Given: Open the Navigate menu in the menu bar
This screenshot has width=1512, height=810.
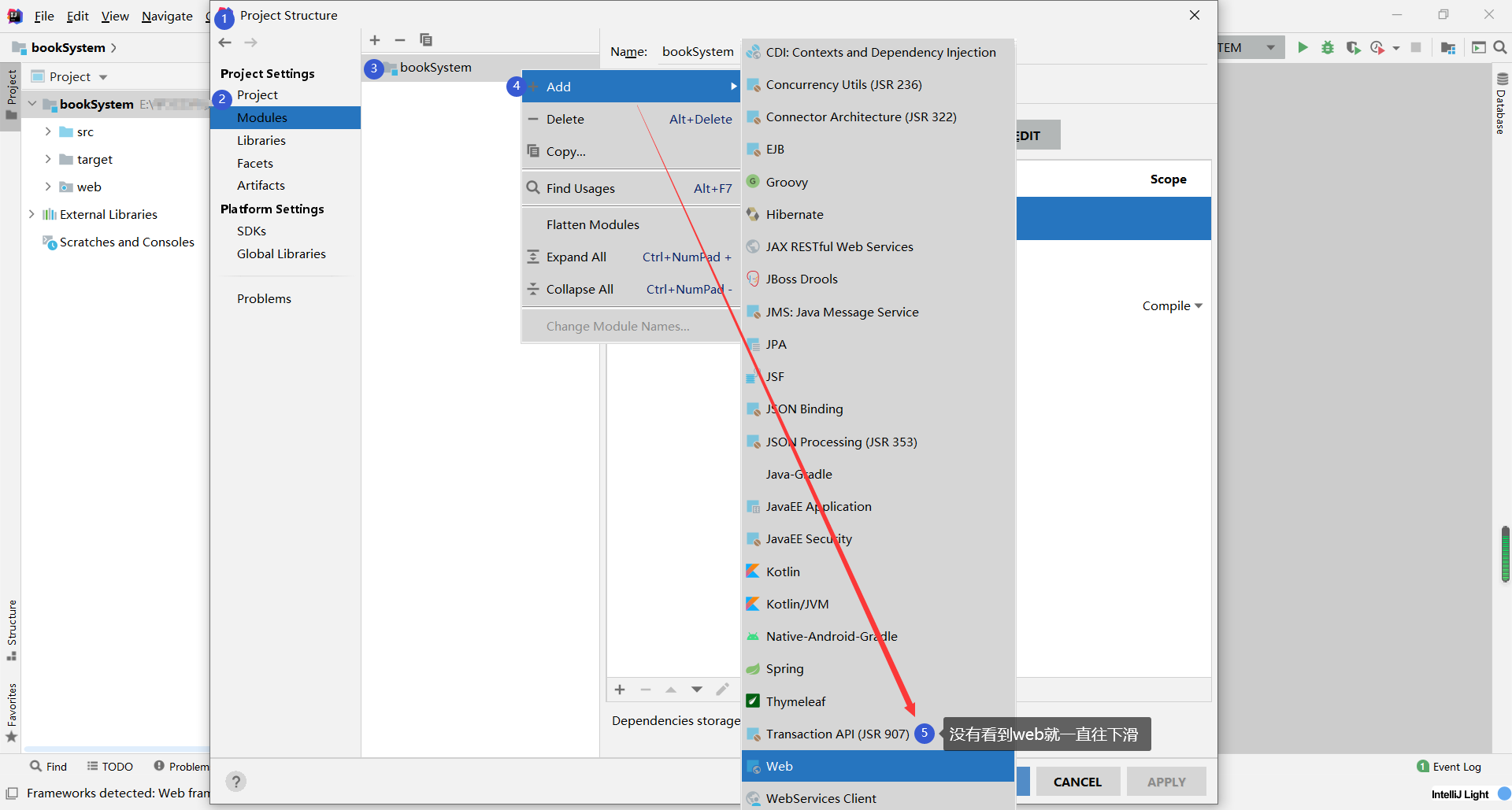Looking at the screenshot, I should click(x=166, y=16).
